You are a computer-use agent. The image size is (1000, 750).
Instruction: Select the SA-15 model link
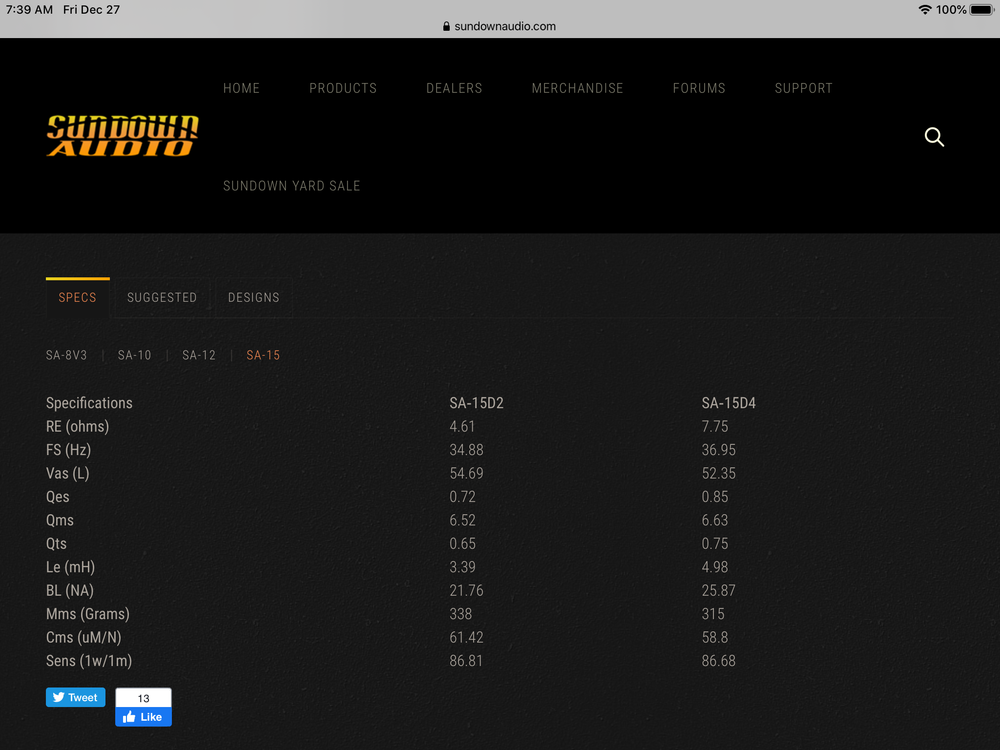(x=263, y=355)
